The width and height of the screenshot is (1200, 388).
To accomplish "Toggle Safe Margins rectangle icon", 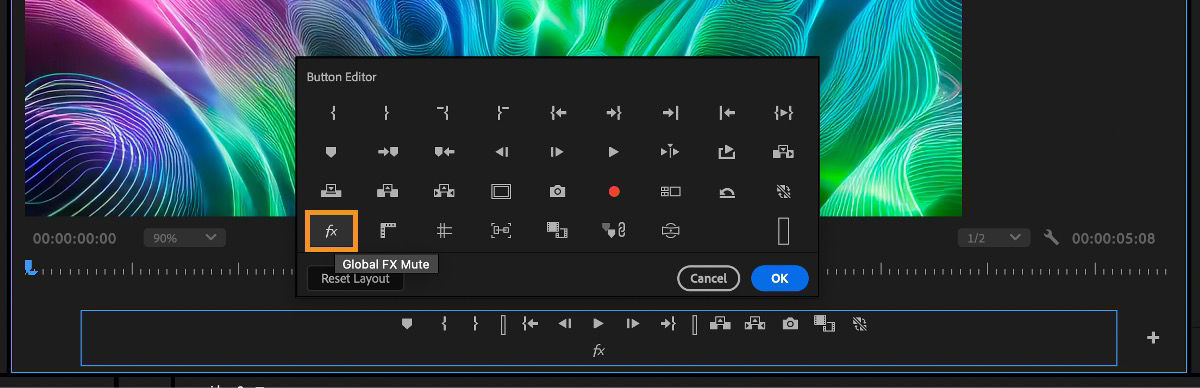I will pos(501,190).
